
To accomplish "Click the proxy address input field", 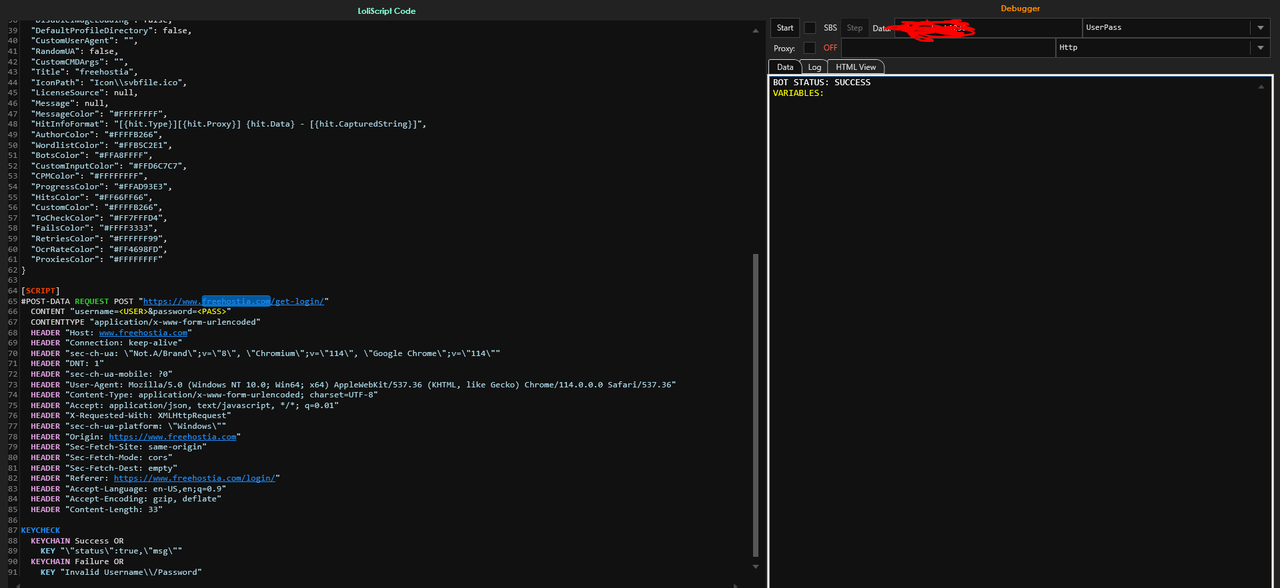I will pyautogui.click(x=948, y=48).
